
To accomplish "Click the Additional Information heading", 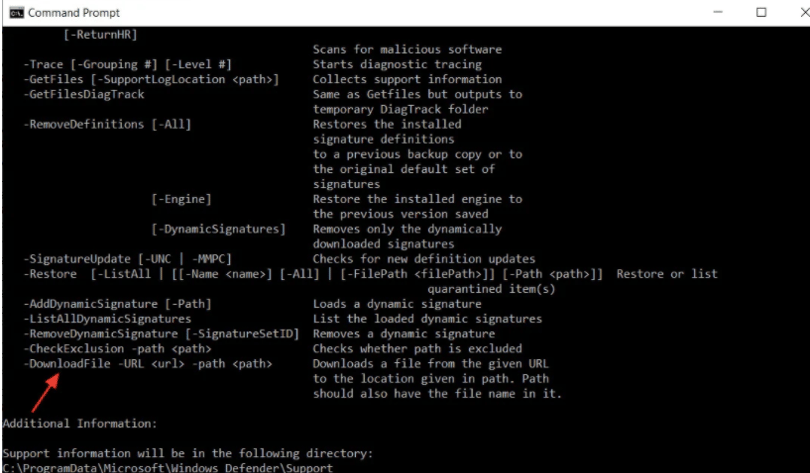I will 80,423.
